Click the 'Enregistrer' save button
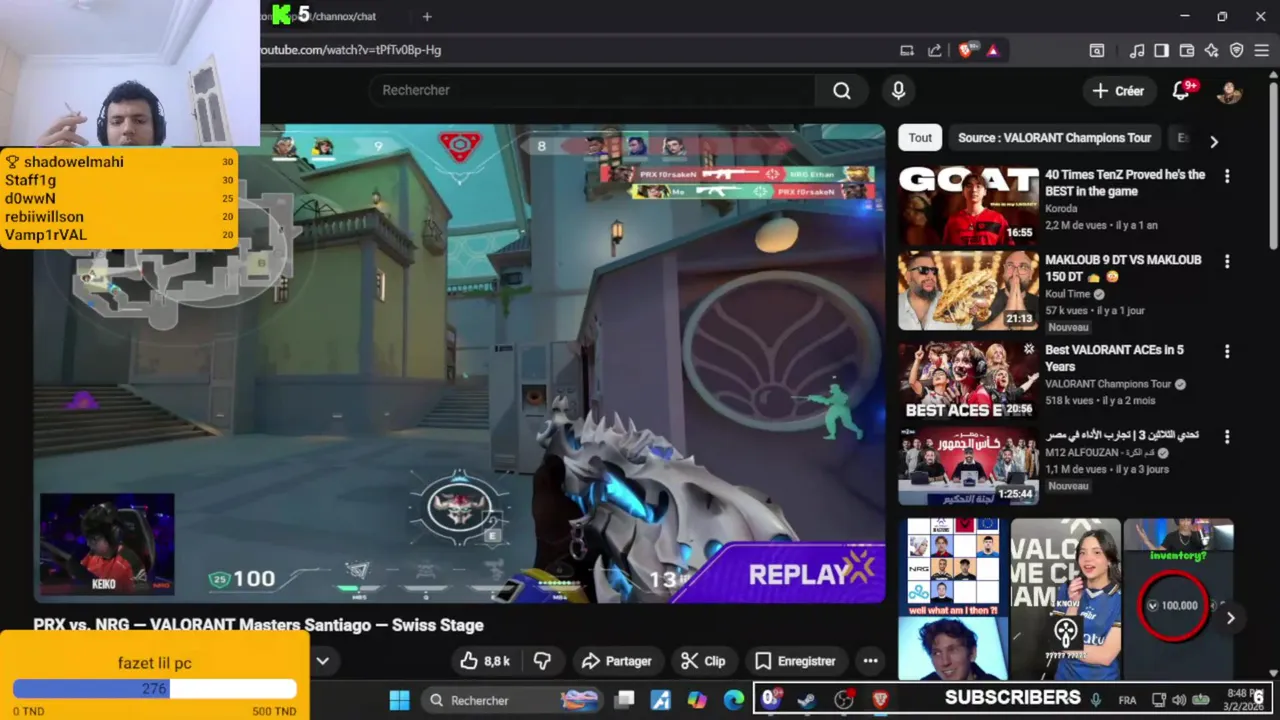Viewport: 1280px width, 720px height. (795, 661)
